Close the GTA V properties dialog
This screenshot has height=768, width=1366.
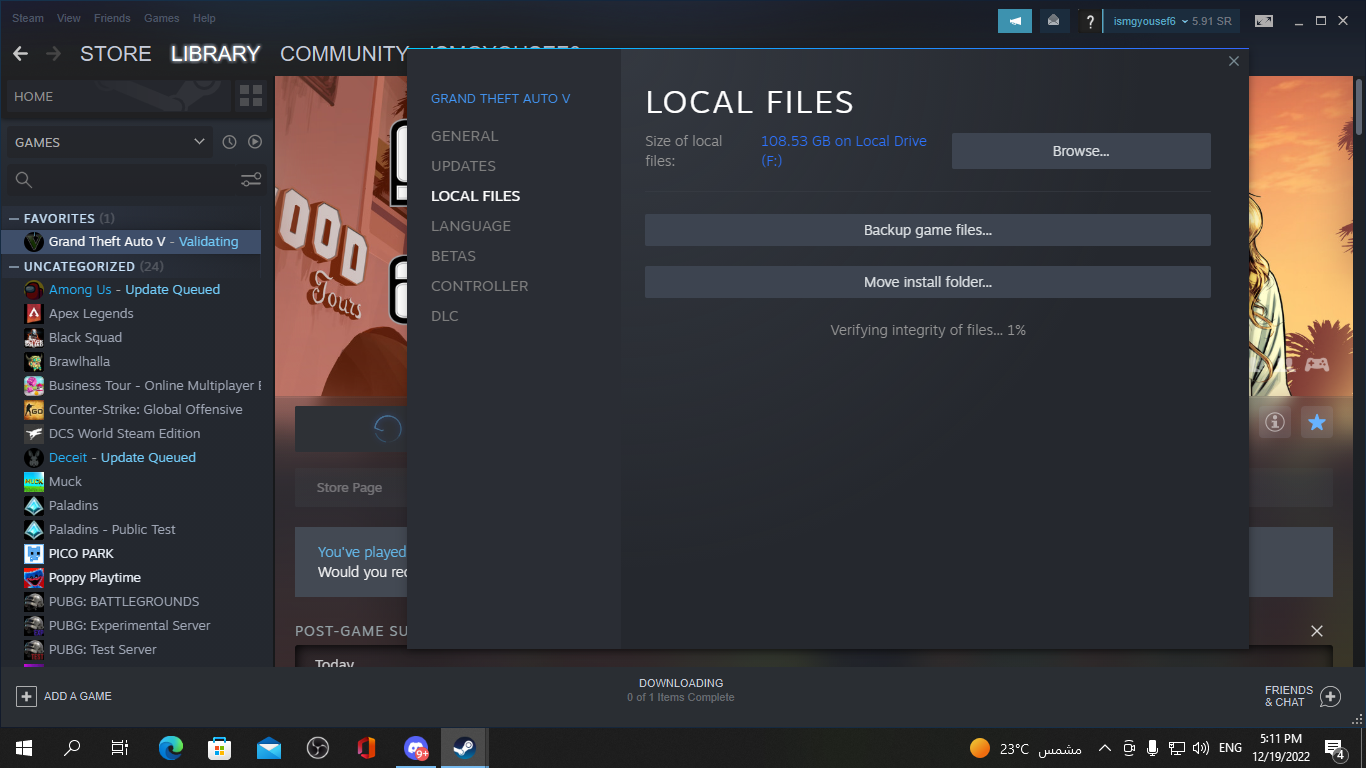pyautogui.click(x=1234, y=61)
